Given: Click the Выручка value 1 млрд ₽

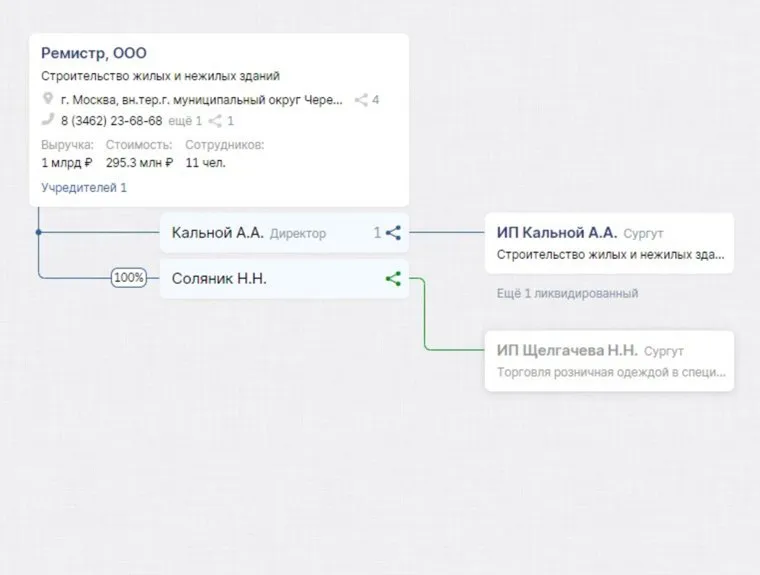Looking at the screenshot, I should [x=67, y=162].
